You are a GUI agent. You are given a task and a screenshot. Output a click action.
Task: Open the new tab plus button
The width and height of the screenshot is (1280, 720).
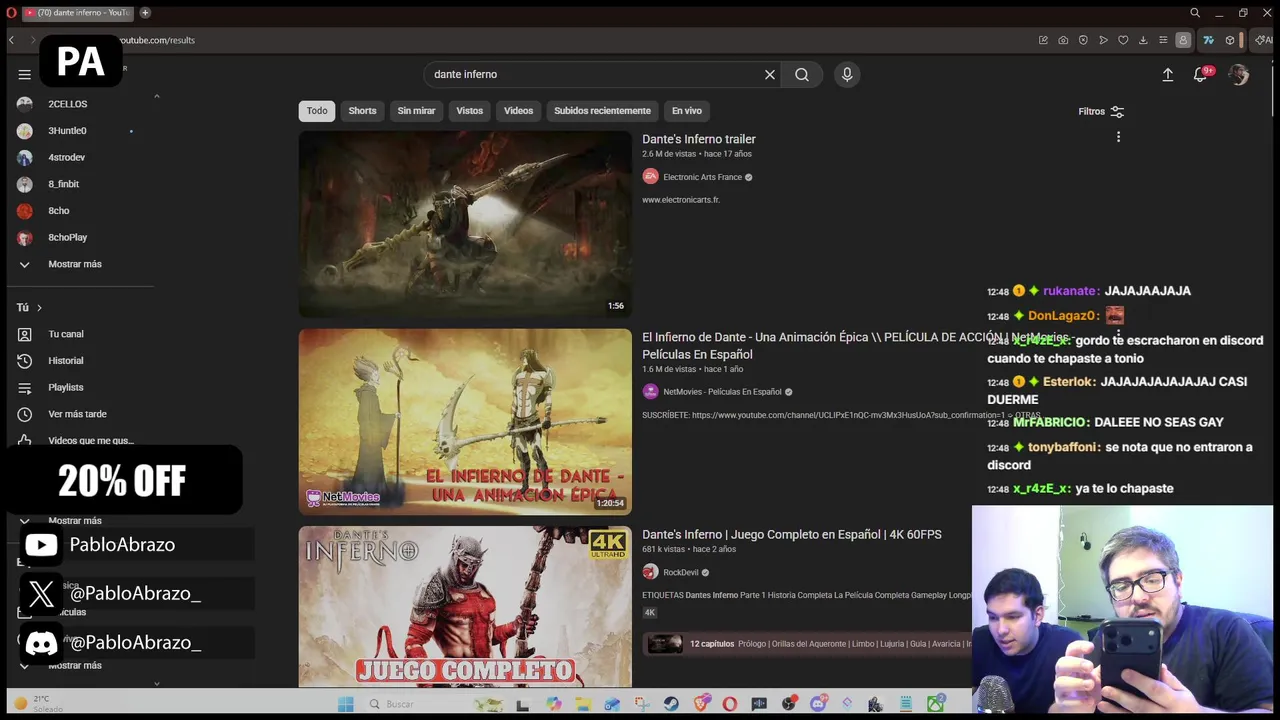click(x=145, y=12)
